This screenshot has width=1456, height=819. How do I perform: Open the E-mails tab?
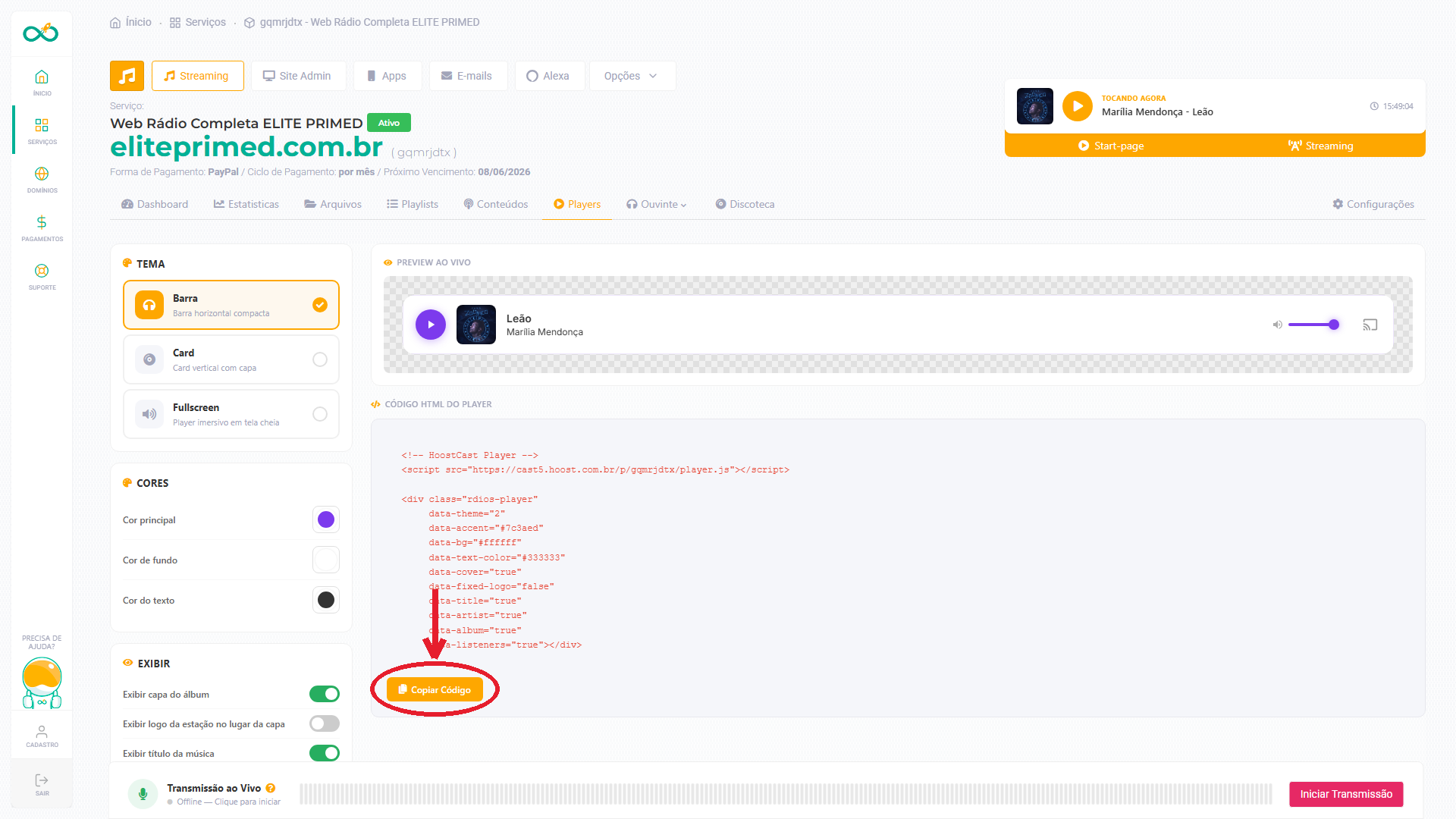point(468,76)
